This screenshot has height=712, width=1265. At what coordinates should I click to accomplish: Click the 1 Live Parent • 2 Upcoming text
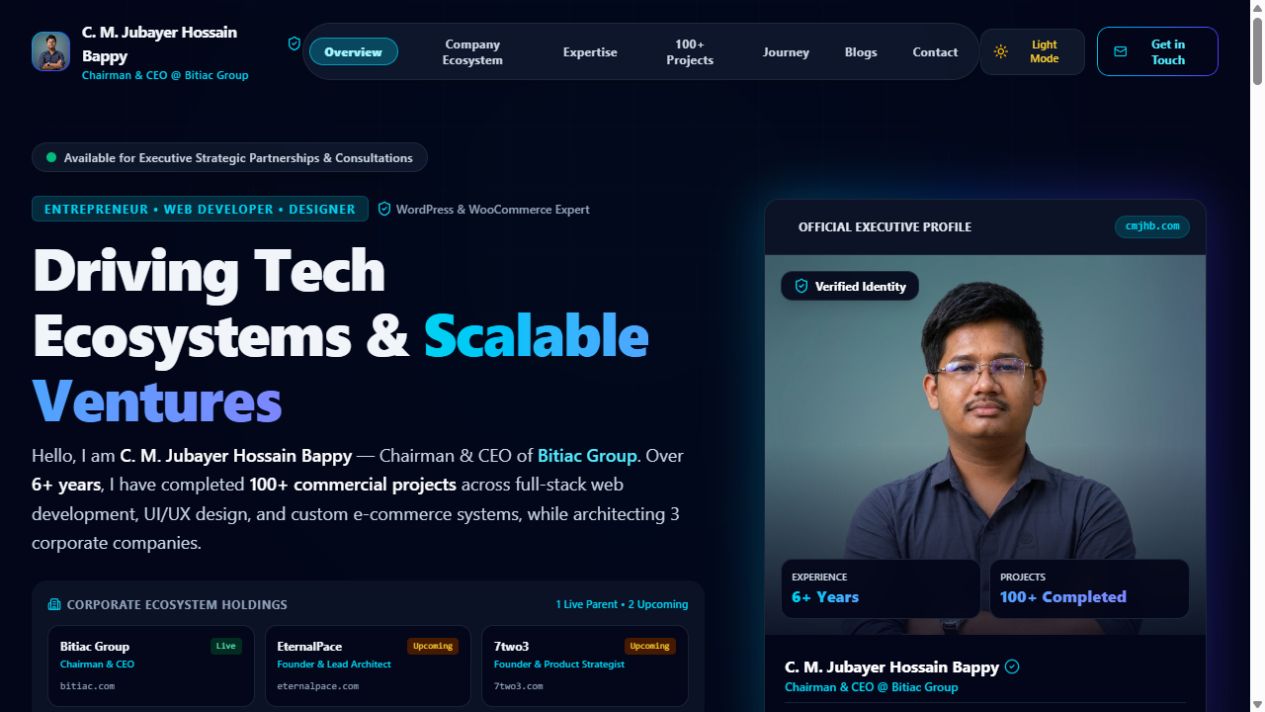tap(622, 604)
